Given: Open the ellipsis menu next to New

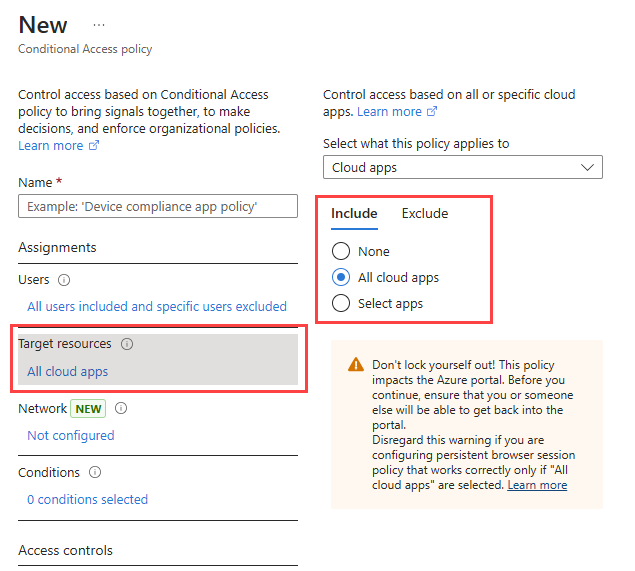Looking at the screenshot, I should pos(99,25).
